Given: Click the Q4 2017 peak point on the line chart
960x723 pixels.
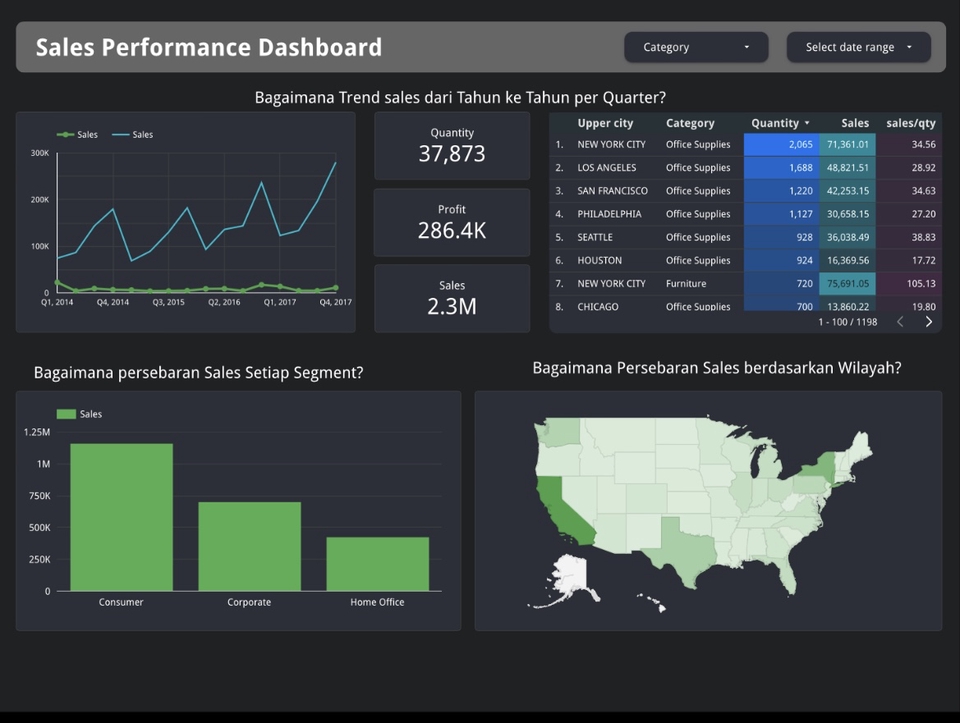Looking at the screenshot, I should point(337,161).
